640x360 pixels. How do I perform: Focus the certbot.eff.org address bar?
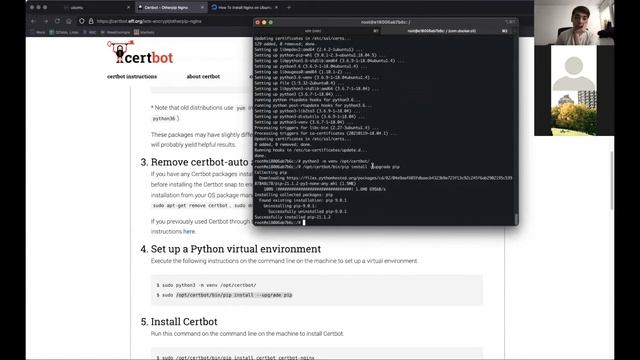point(149,21)
